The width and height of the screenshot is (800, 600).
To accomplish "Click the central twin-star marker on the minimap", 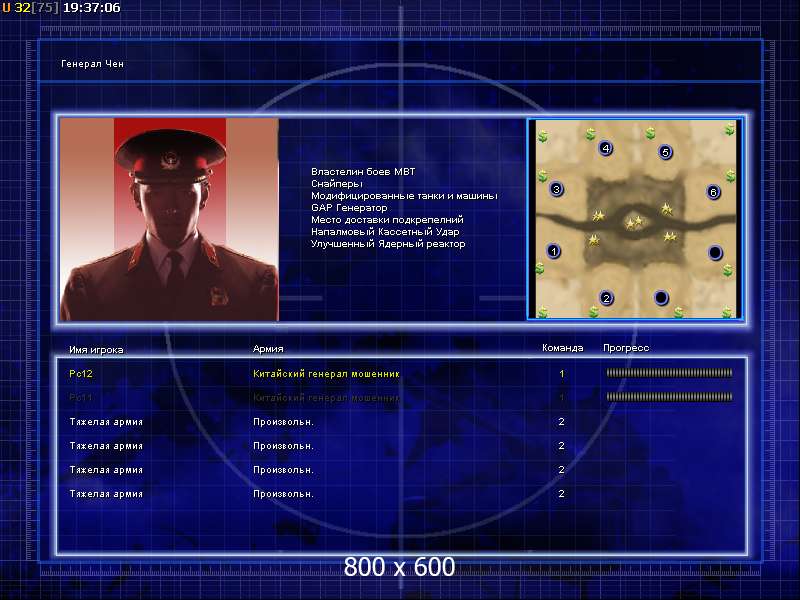I will pos(634,222).
